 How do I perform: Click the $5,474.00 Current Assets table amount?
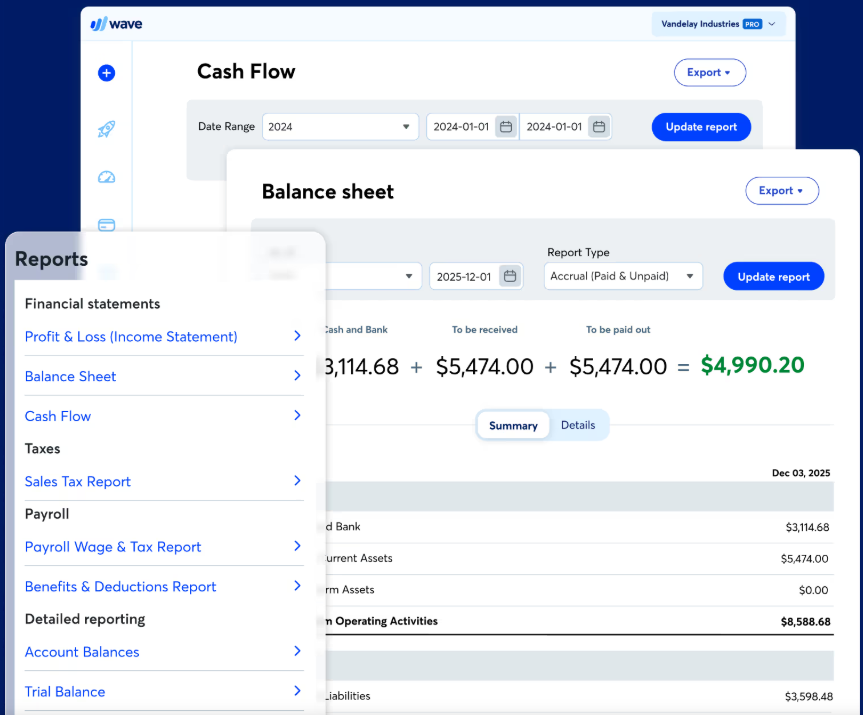(x=804, y=559)
